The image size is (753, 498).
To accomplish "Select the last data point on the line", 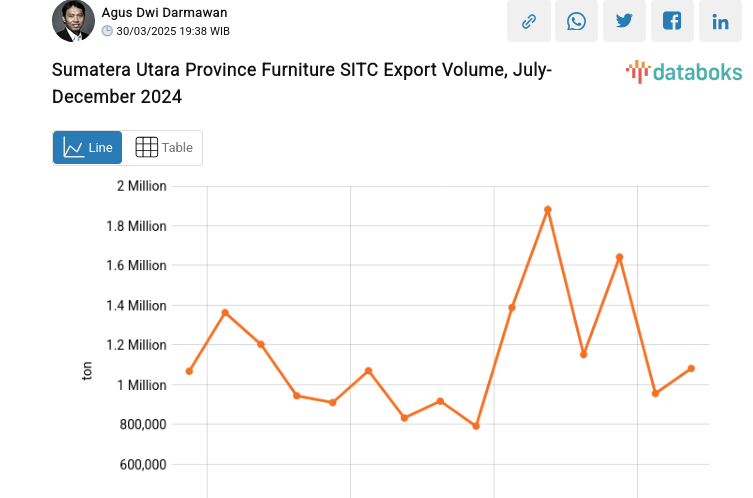I will [691, 368].
